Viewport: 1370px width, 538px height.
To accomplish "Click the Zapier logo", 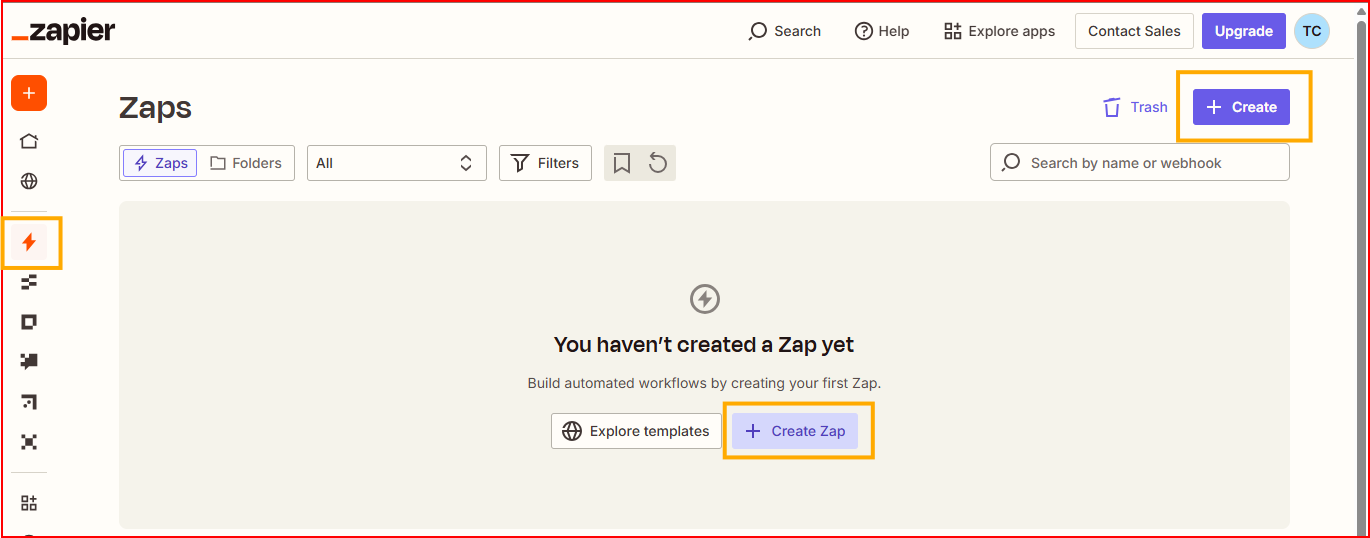I will pos(63,31).
